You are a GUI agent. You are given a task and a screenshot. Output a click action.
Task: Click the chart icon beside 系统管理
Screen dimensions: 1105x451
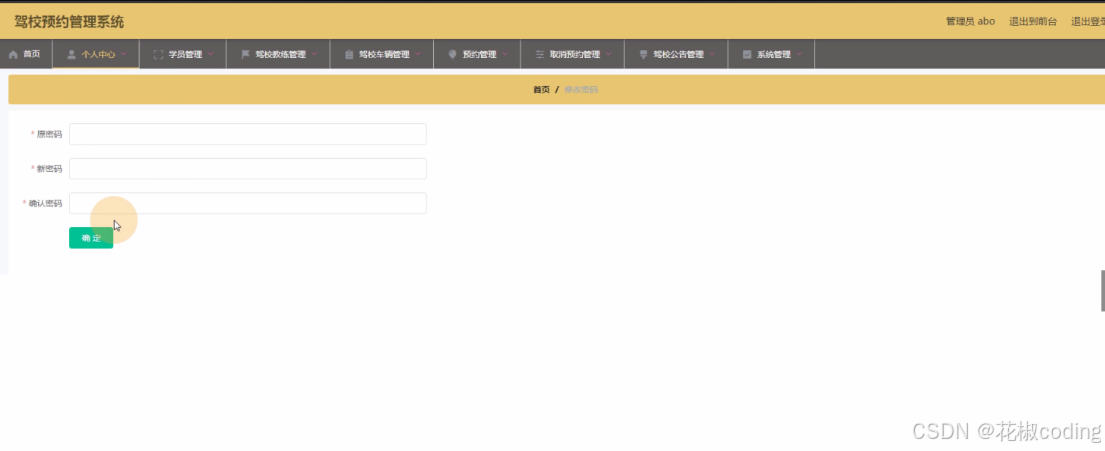click(x=747, y=54)
